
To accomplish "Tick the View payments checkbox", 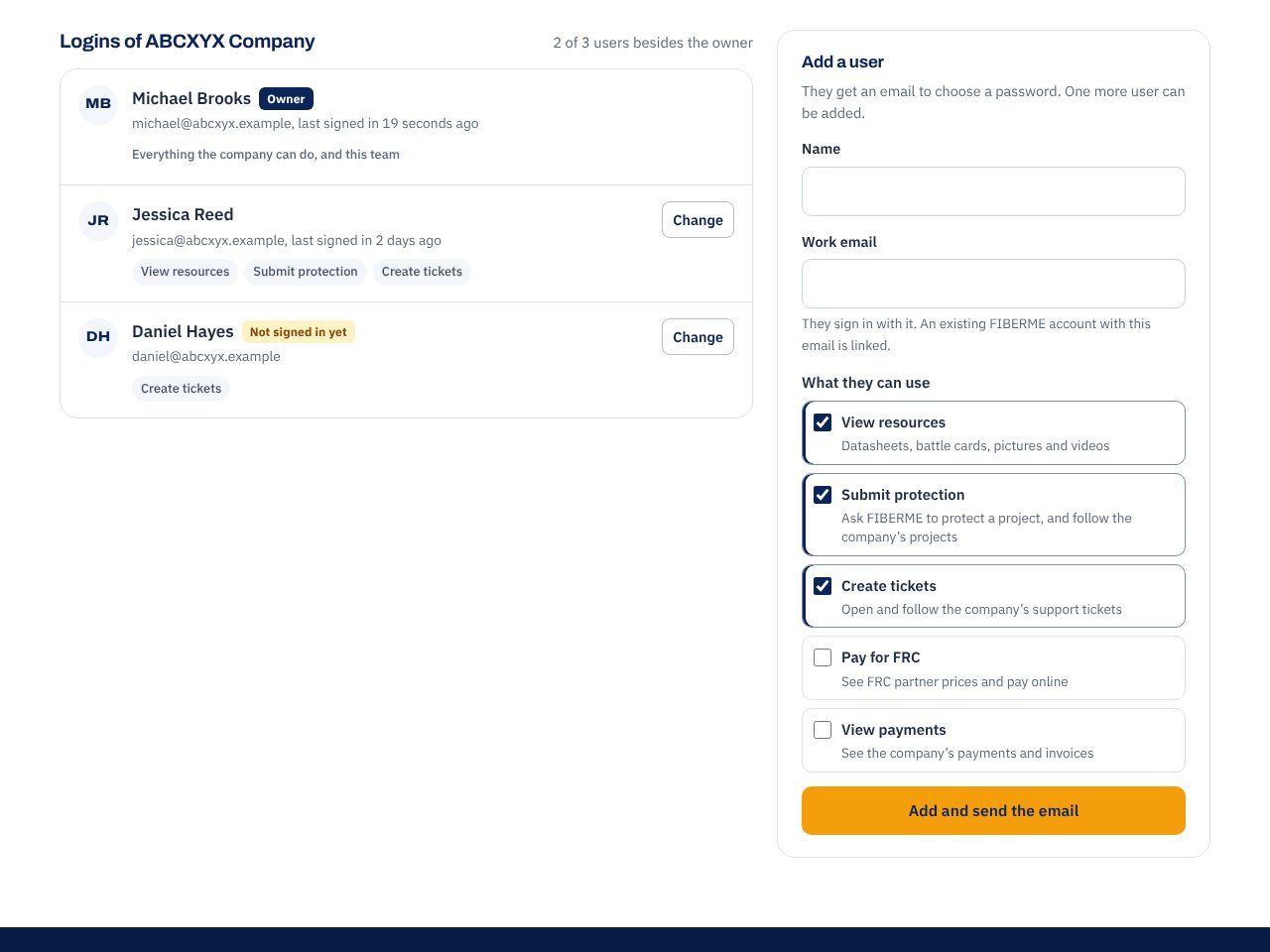I will click(x=823, y=730).
